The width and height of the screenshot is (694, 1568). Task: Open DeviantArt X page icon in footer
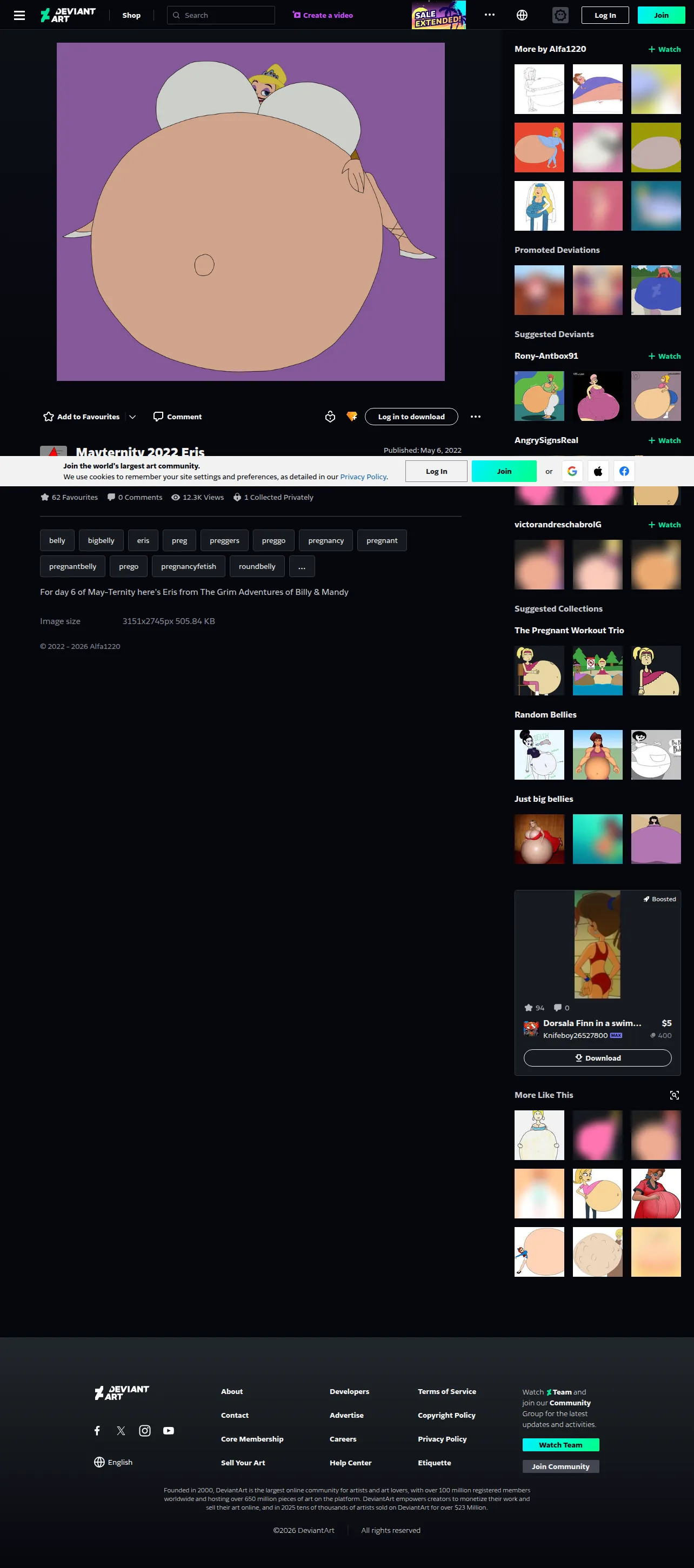(121, 1430)
